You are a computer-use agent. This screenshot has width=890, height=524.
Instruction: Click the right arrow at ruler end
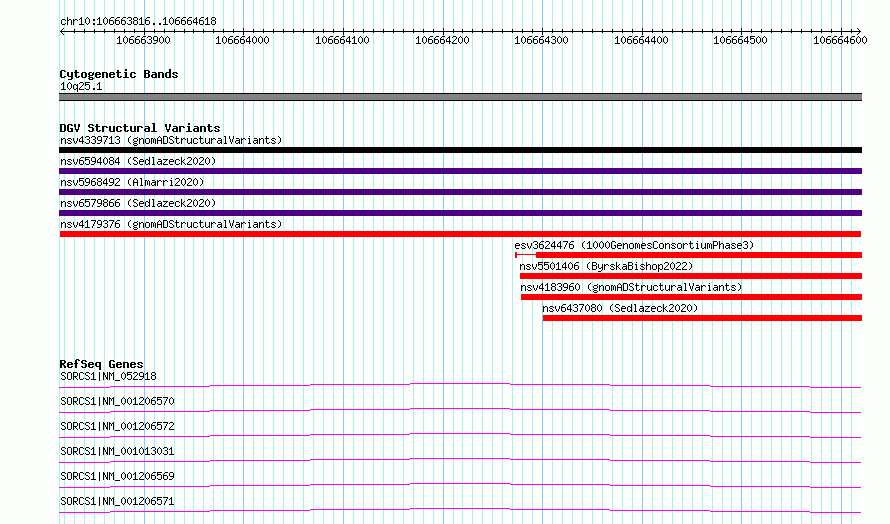859,32
